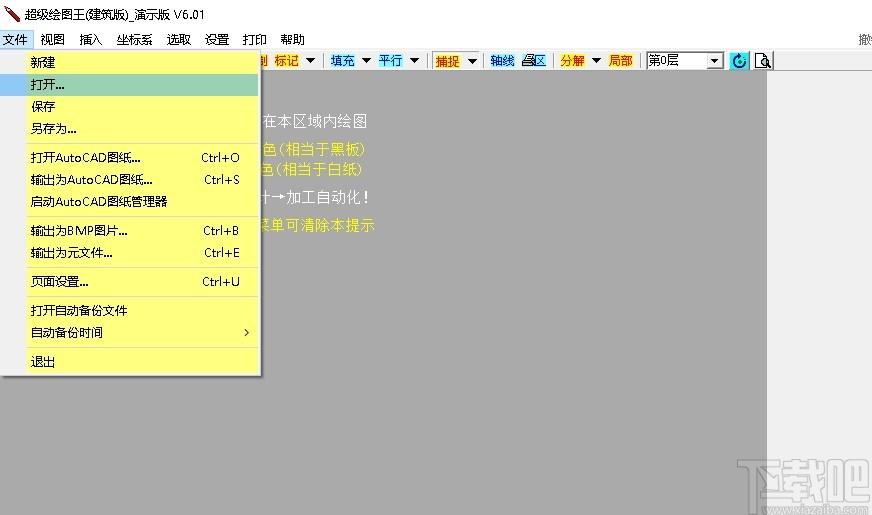The width and height of the screenshot is (872, 515).
Task: Select 输出为AutoCAD图纸... menu entry
Action: pos(130,180)
